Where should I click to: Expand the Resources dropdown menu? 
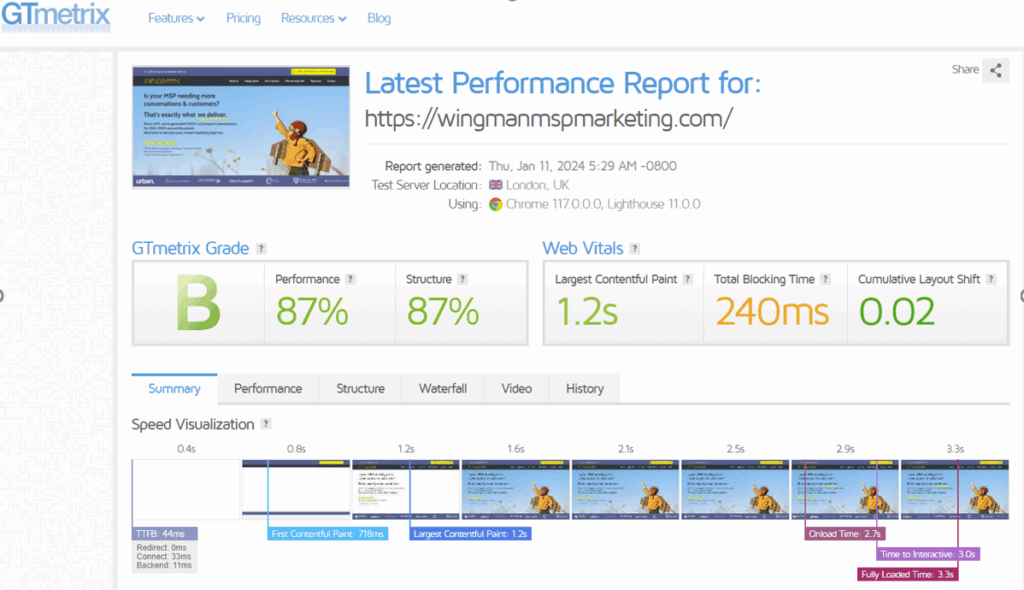click(313, 18)
